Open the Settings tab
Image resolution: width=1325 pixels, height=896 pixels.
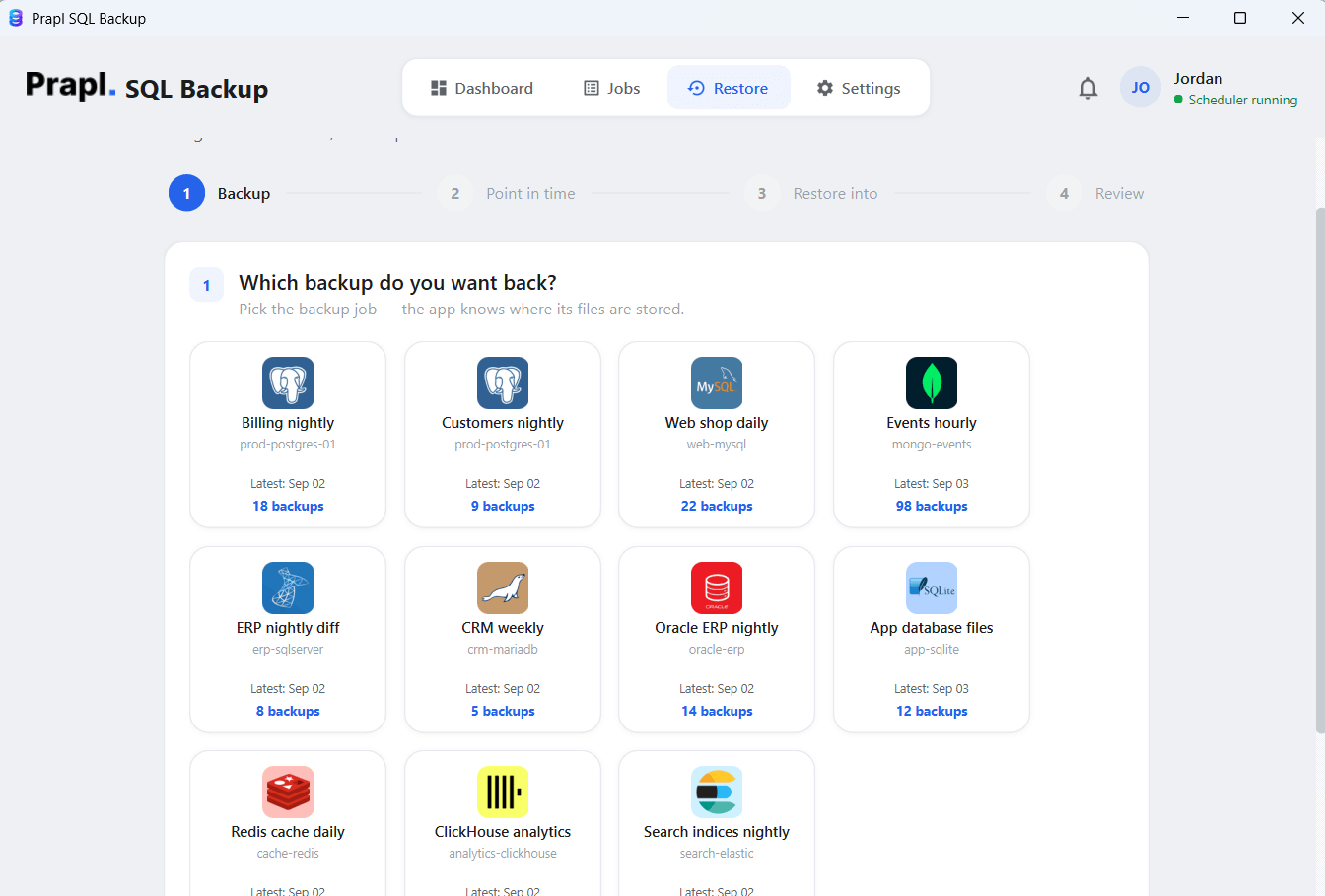pyautogui.click(x=859, y=88)
